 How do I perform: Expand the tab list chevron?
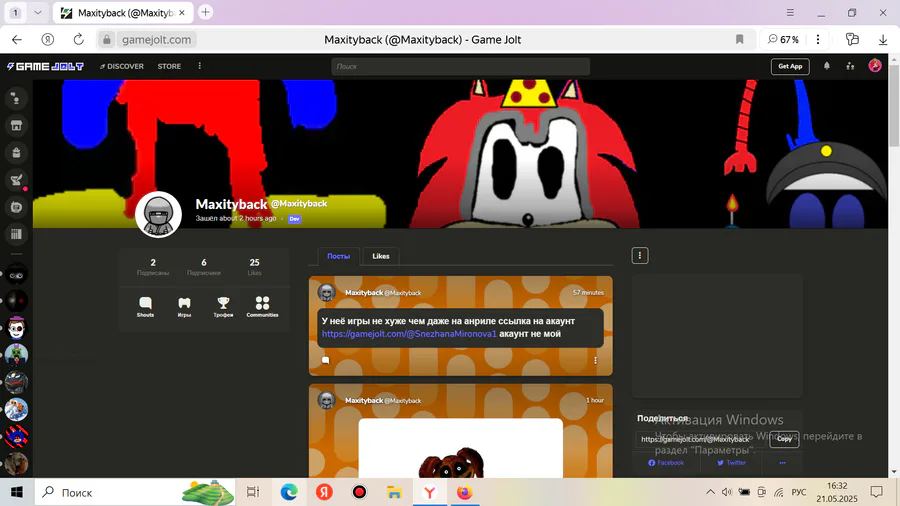38,13
